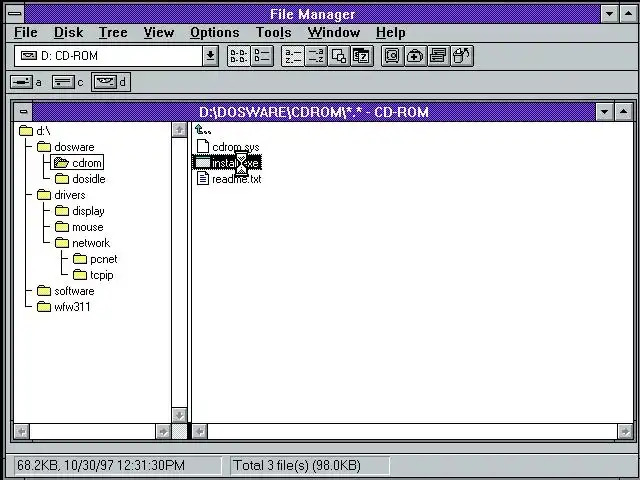
Task: Open File Manager control menu box
Action: pyautogui.click(x=15, y=14)
